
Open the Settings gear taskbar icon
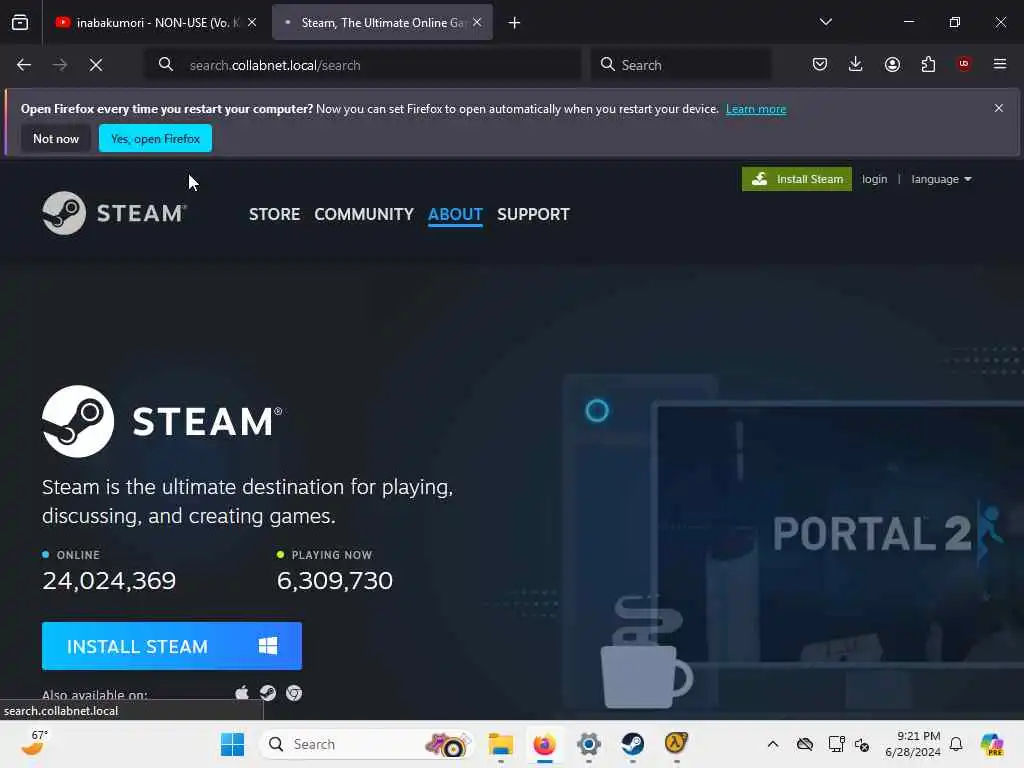[x=588, y=744]
